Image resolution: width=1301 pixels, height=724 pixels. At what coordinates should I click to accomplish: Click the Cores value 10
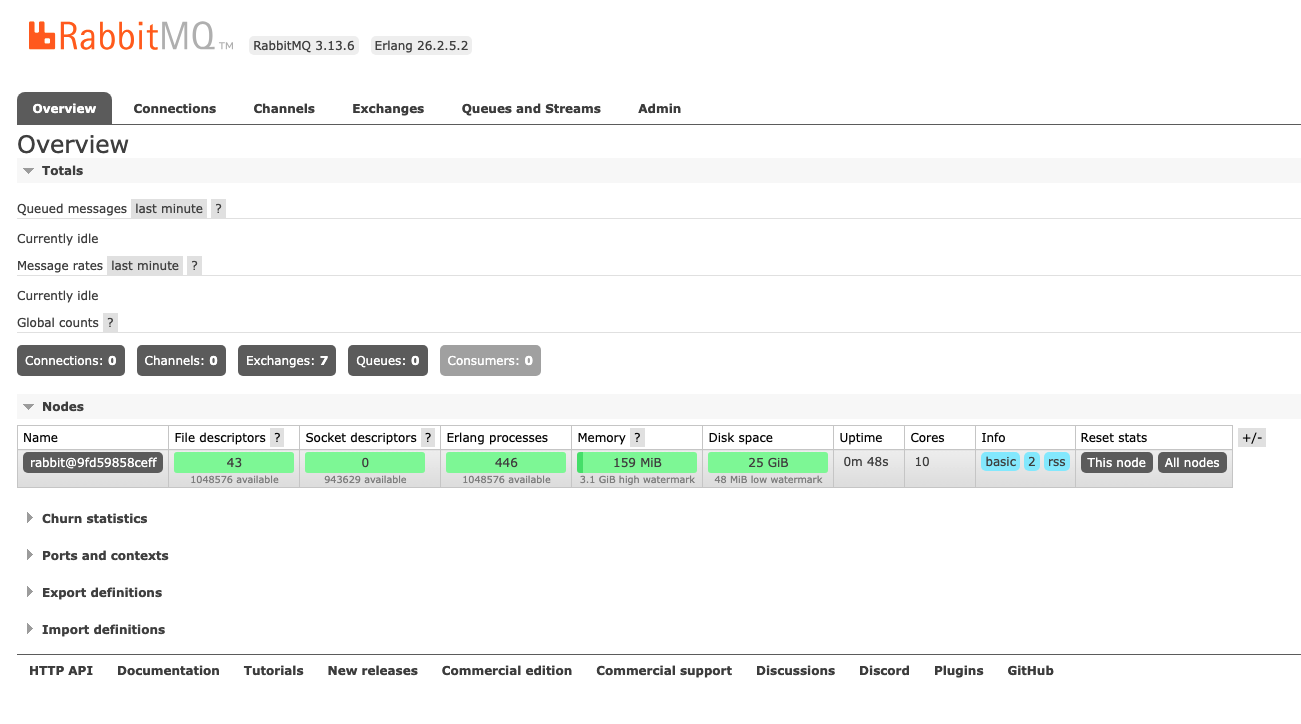(x=922, y=462)
